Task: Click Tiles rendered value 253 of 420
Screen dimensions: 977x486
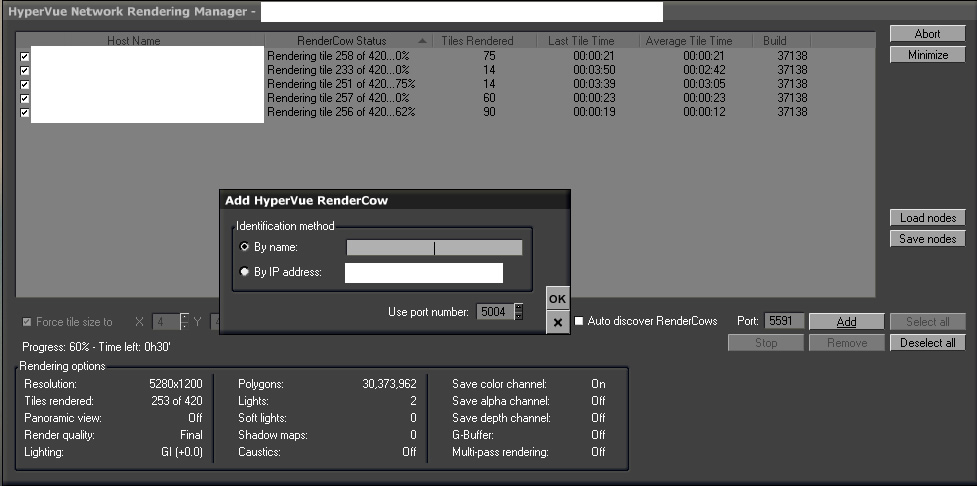Action: (176, 401)
